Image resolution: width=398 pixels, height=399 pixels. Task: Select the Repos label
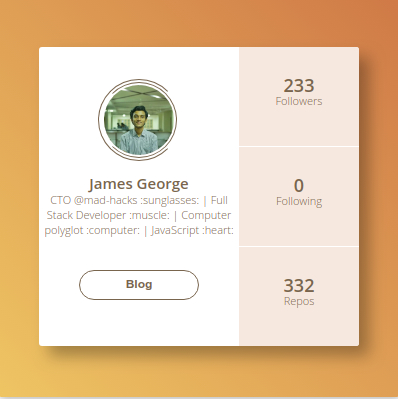pyautogui.click(x=299, y=301)
